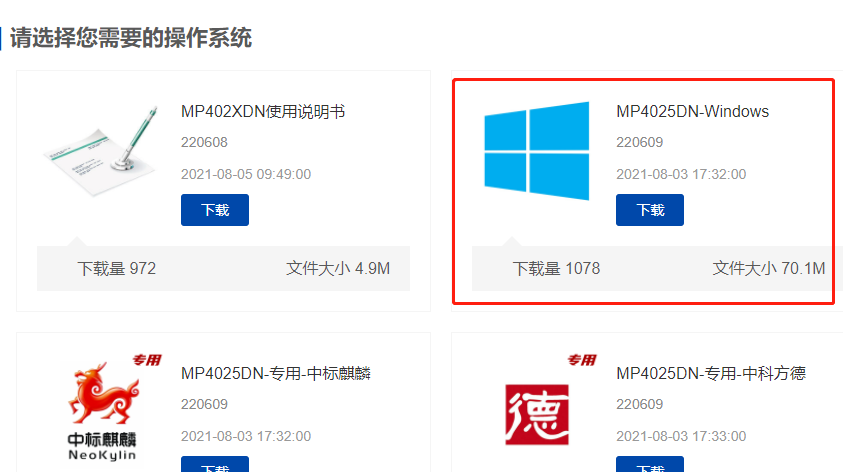The height and width of the screenshot is (472, 843).
Task: Click the heading 请选择您需要的操作系统
Action: (131, 38)
